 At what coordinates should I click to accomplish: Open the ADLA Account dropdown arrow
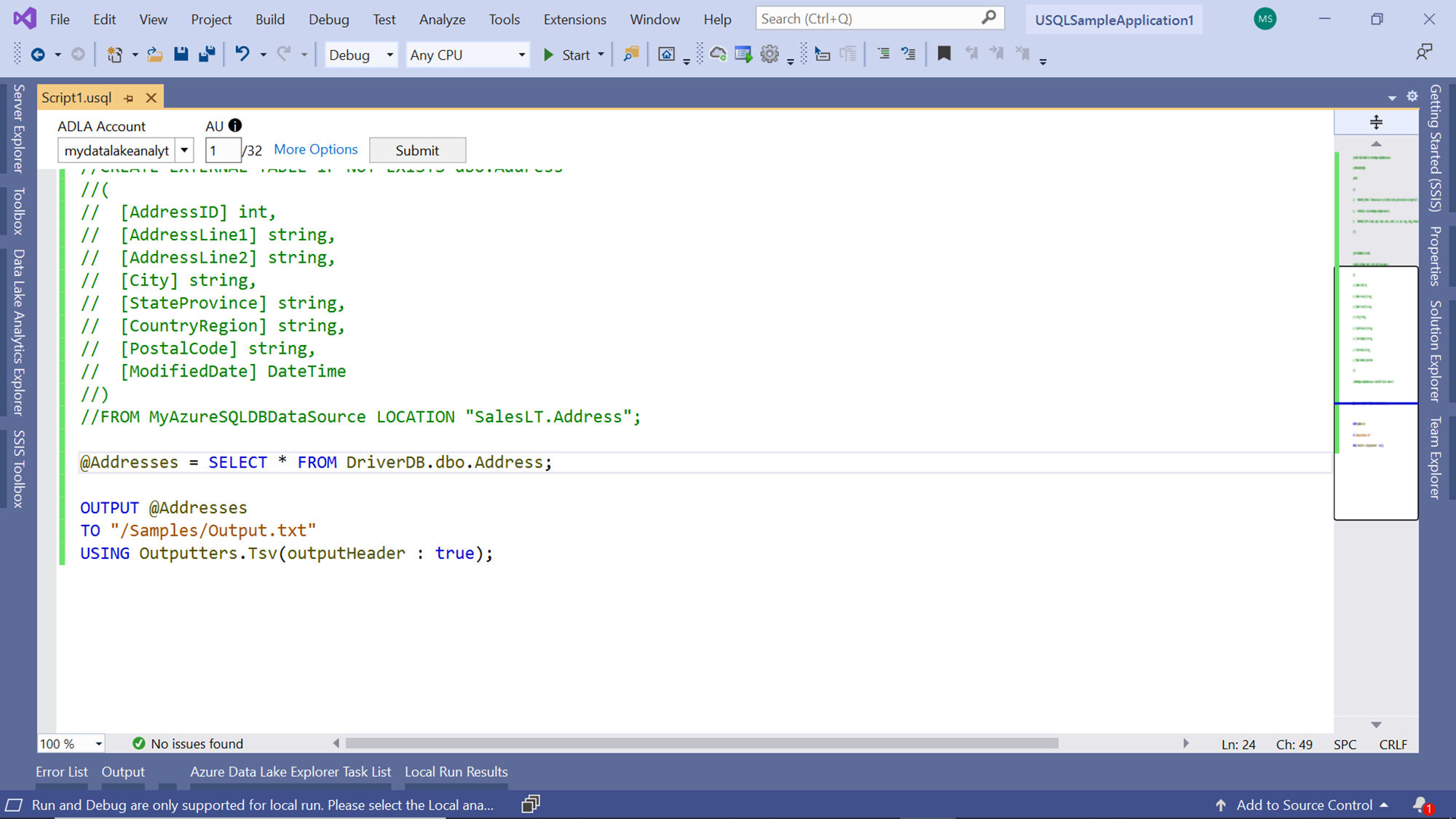tap(185, 151)
